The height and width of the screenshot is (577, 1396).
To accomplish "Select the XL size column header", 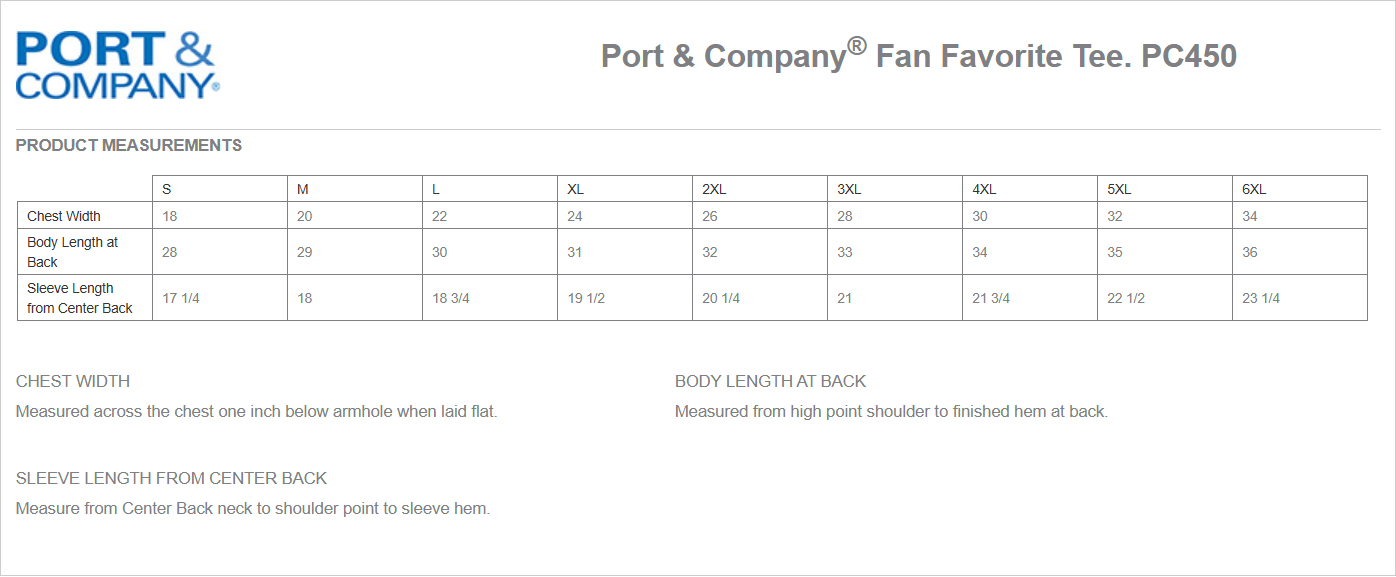I will click(575, 189).
